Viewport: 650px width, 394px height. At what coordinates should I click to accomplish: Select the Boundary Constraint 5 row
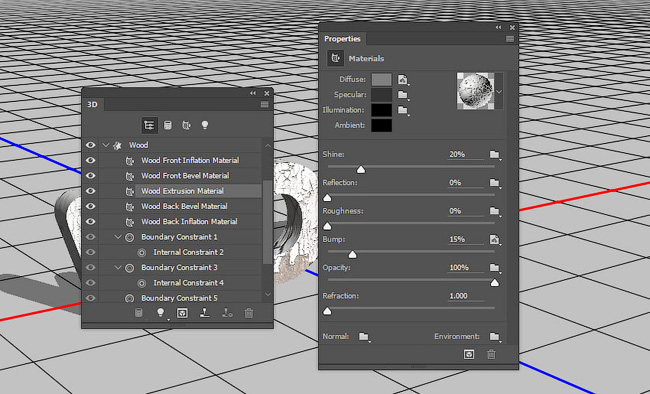click(180, 298)
